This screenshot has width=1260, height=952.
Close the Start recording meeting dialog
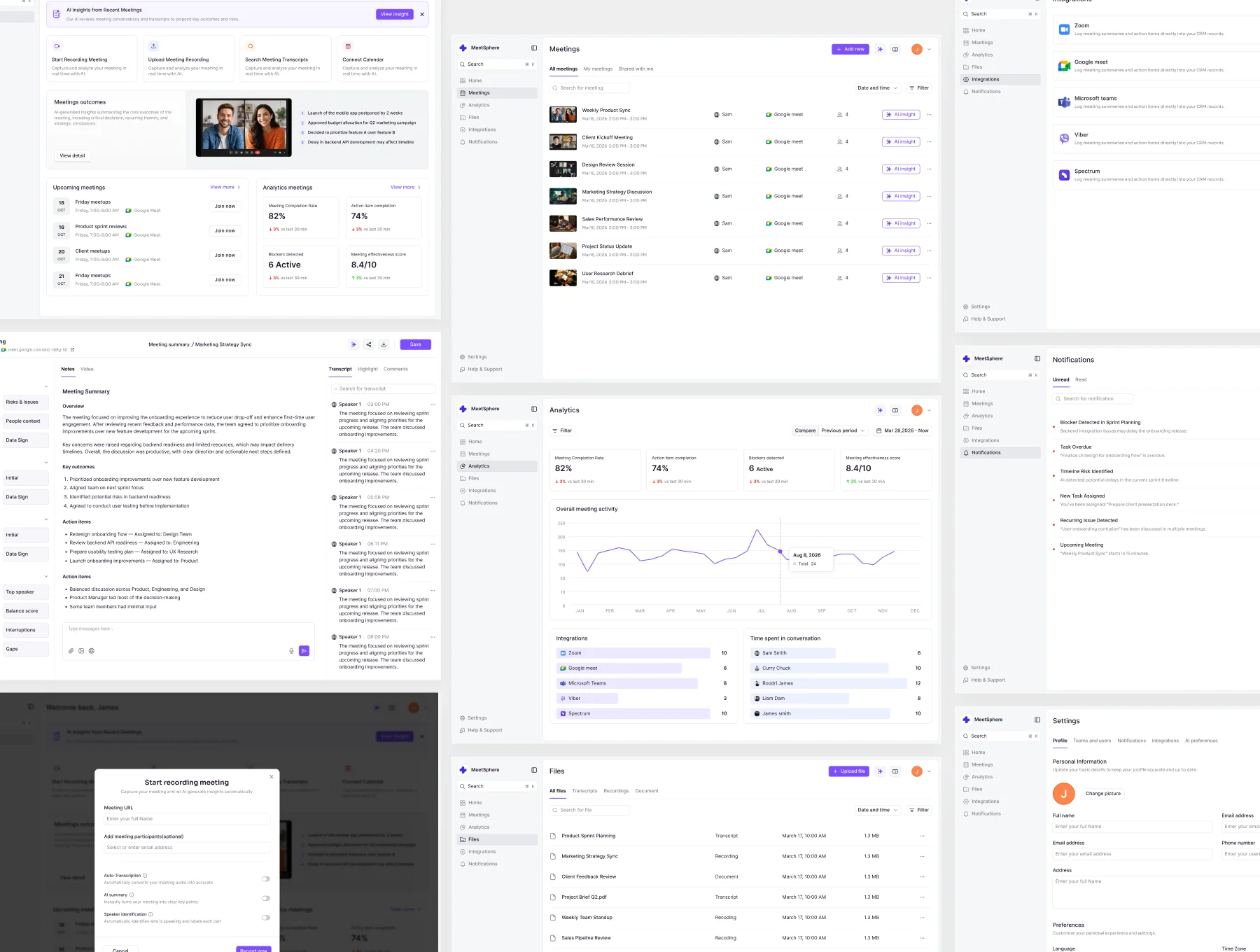pyautogui.click(x=272, y=776)
